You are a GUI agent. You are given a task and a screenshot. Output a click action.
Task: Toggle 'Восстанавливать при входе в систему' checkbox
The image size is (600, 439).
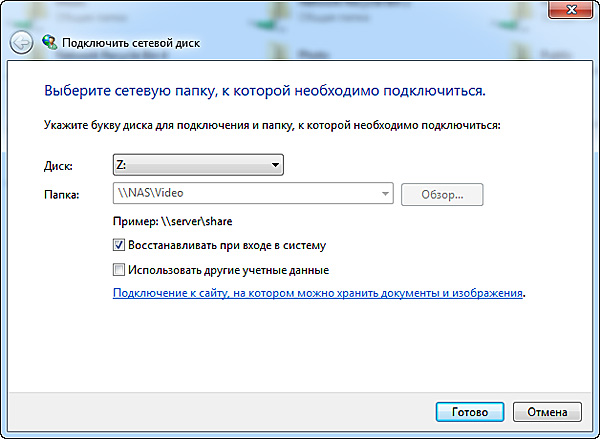pos(120,245)
